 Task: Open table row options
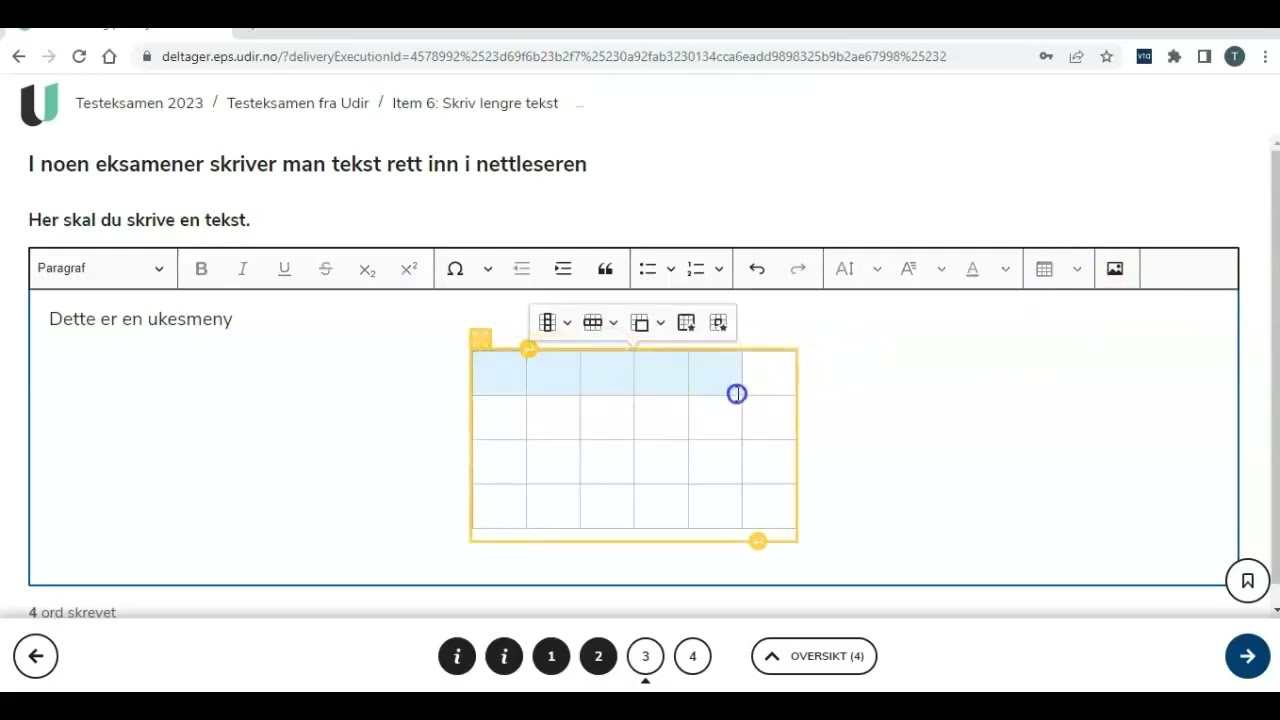pyautogui.click(x=593, y=323)
